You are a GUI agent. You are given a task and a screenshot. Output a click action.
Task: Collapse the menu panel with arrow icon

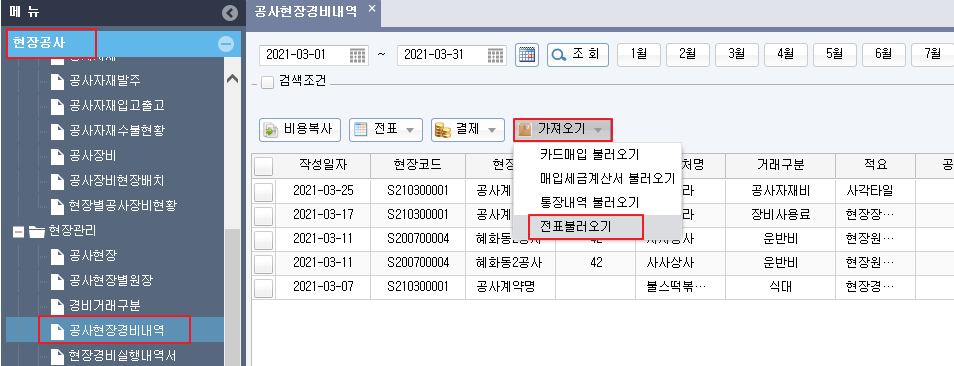229,12
